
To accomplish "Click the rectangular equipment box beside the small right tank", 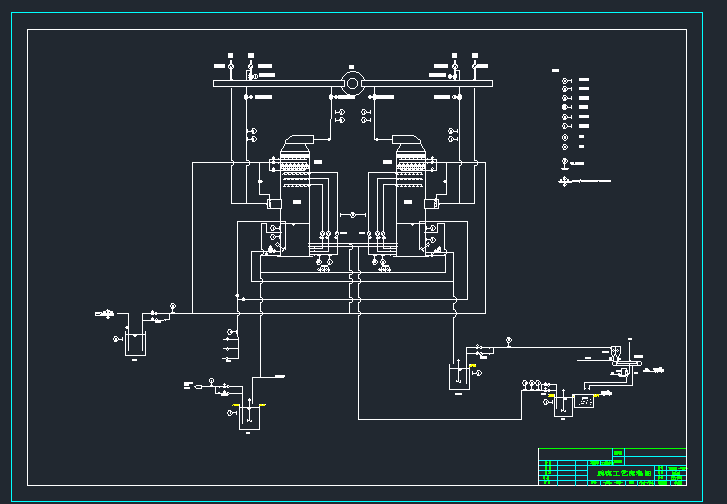I will tap(584, 401).
